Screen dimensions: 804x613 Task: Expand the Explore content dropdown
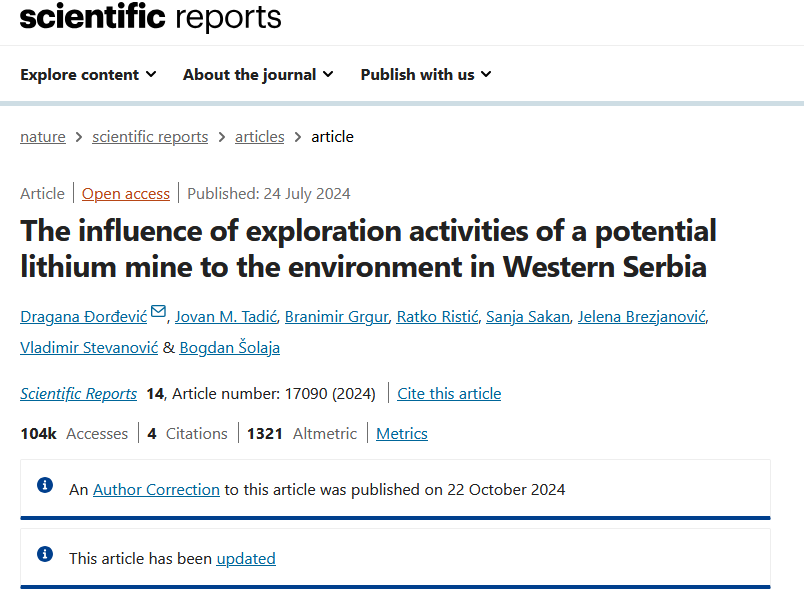pos(88,75)
